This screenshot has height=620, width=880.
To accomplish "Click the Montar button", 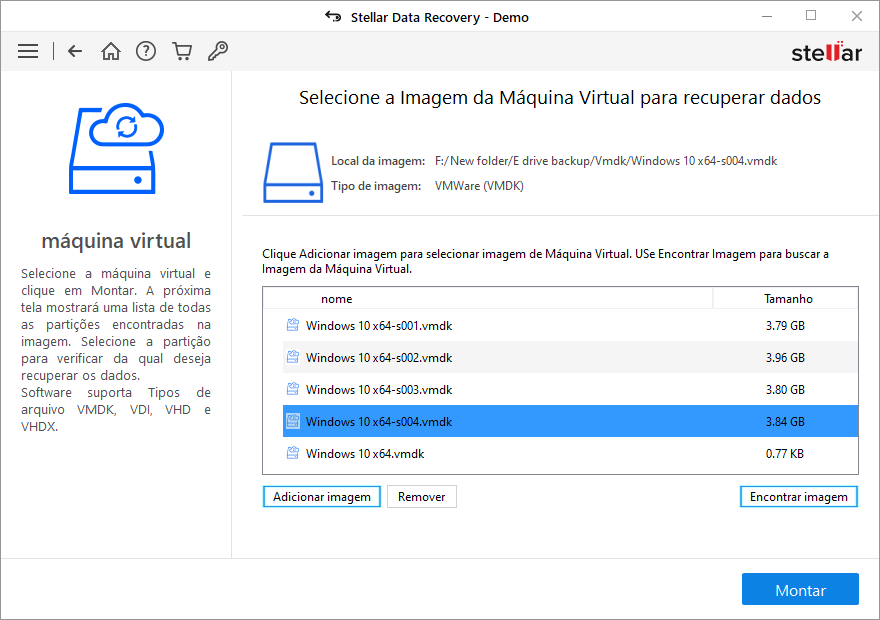I will (x=800, y=589).
